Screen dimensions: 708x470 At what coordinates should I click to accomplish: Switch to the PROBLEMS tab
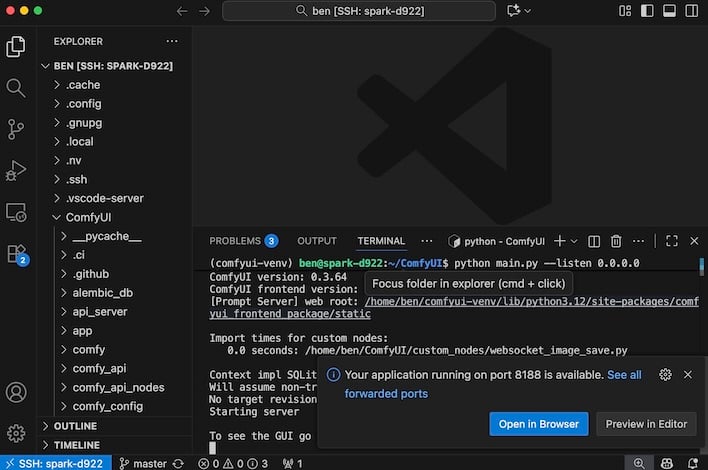click(x=243, y=241)
